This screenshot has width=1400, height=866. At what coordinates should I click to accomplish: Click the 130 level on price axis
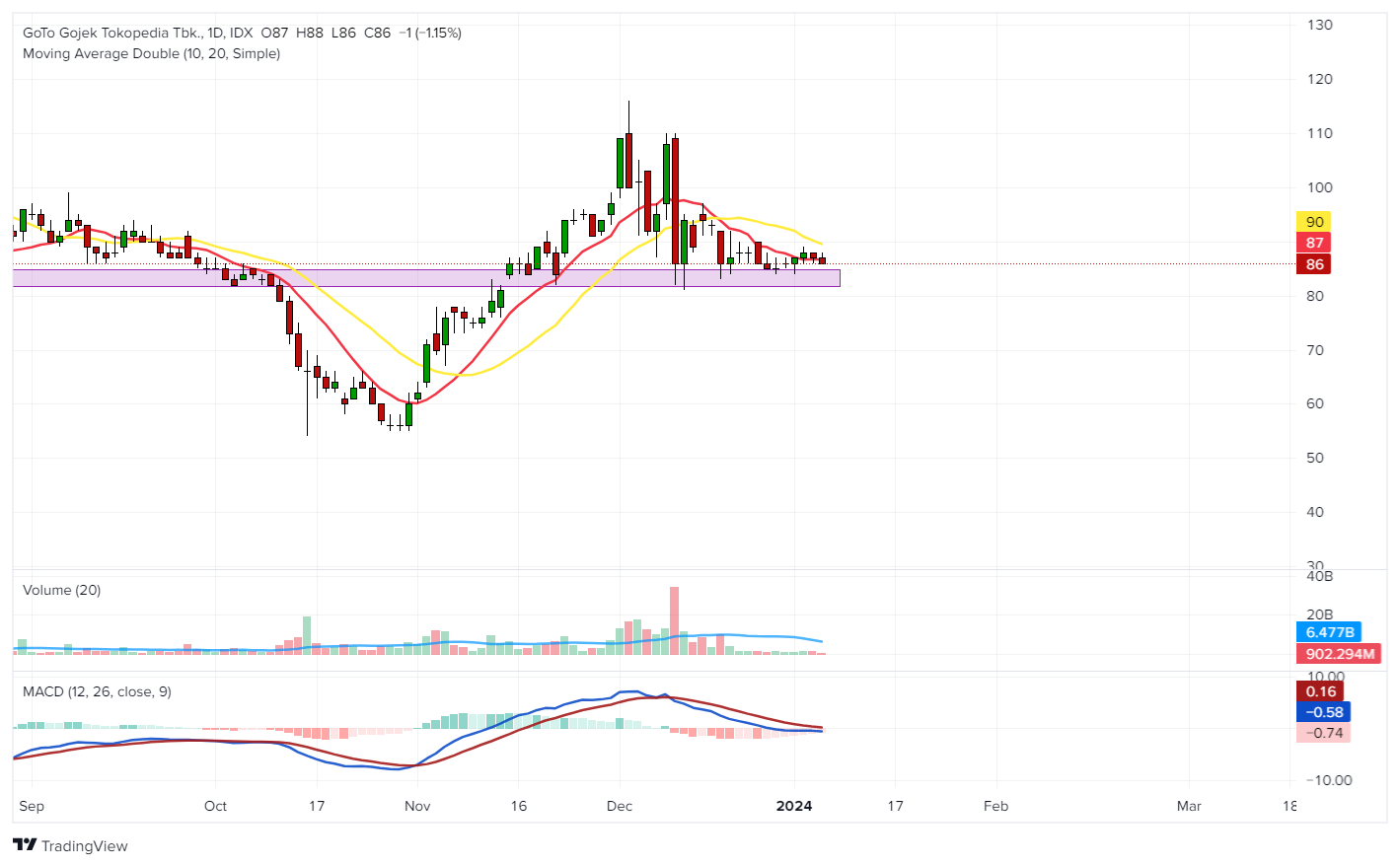[1319, 25]
